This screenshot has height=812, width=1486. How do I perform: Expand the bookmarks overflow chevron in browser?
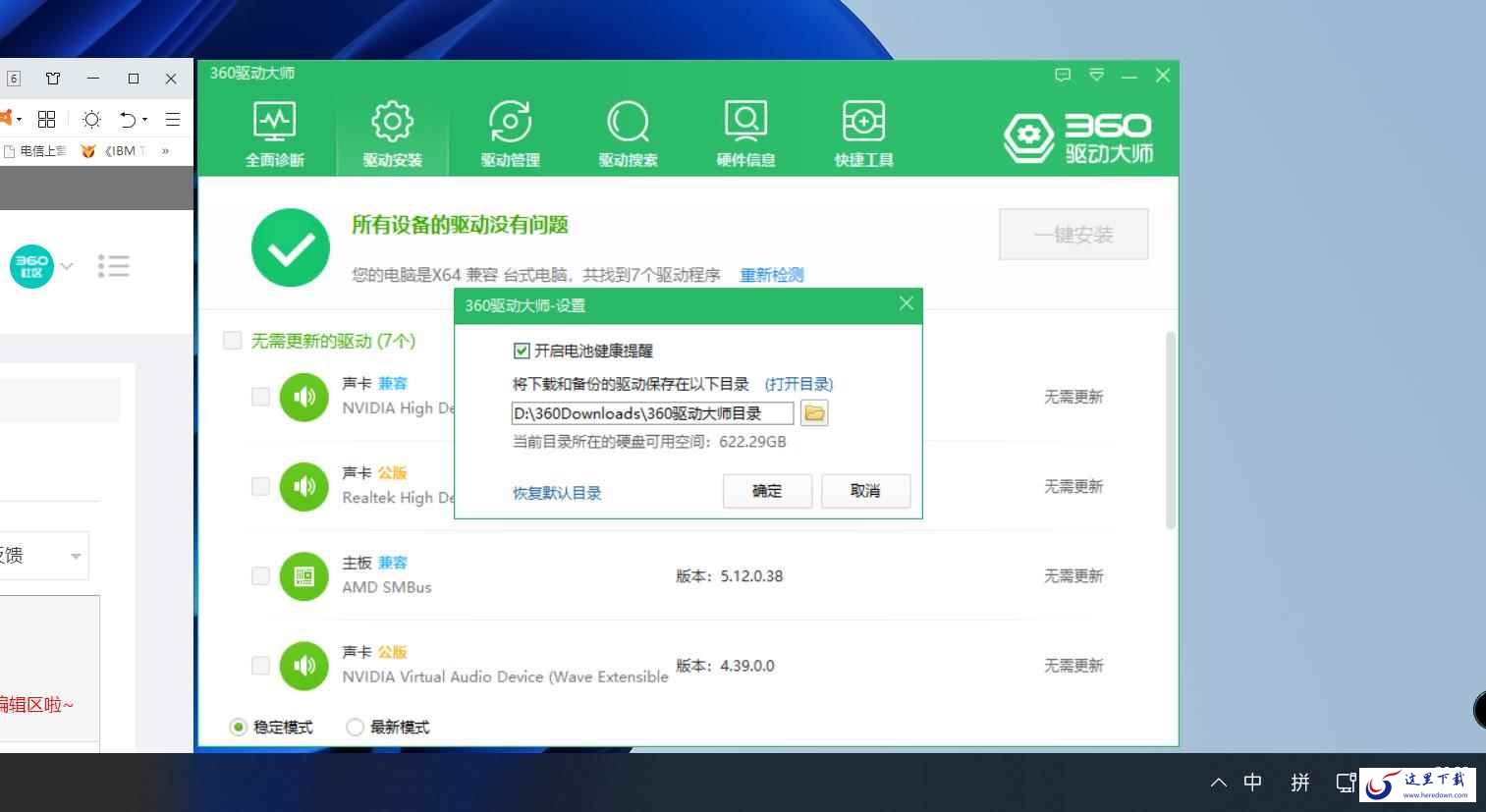(165, 150)
